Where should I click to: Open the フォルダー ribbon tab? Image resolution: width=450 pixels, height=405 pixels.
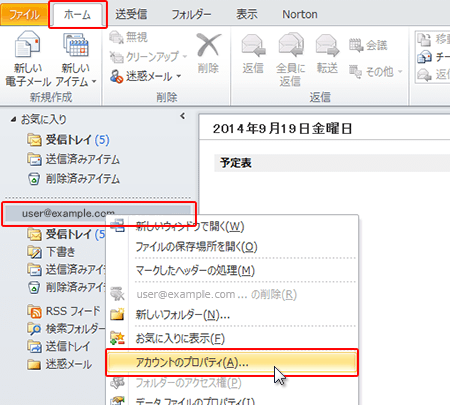point(191,14)
